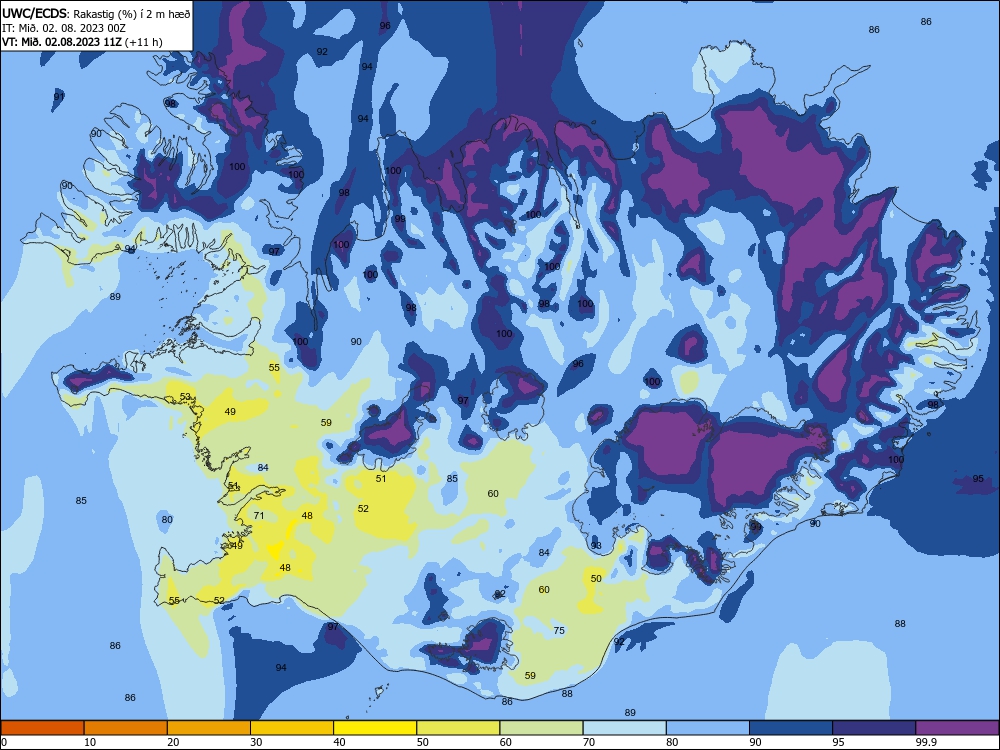Pick the 60–70 pale green legend swatch
The image size is (1000, 750).
[x=541, y=728]
